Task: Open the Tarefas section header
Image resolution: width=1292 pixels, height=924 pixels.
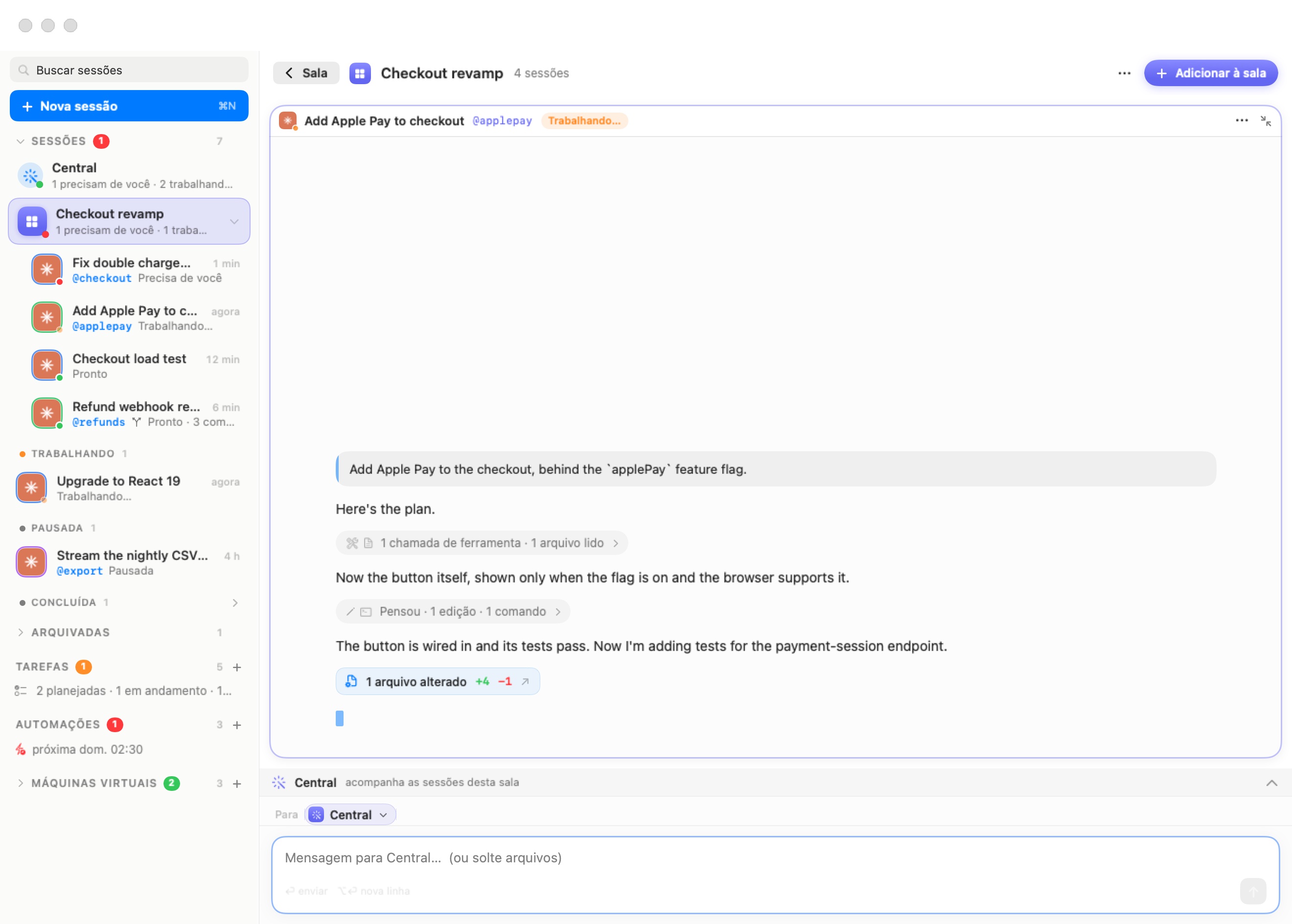Action: click(42, 667)
